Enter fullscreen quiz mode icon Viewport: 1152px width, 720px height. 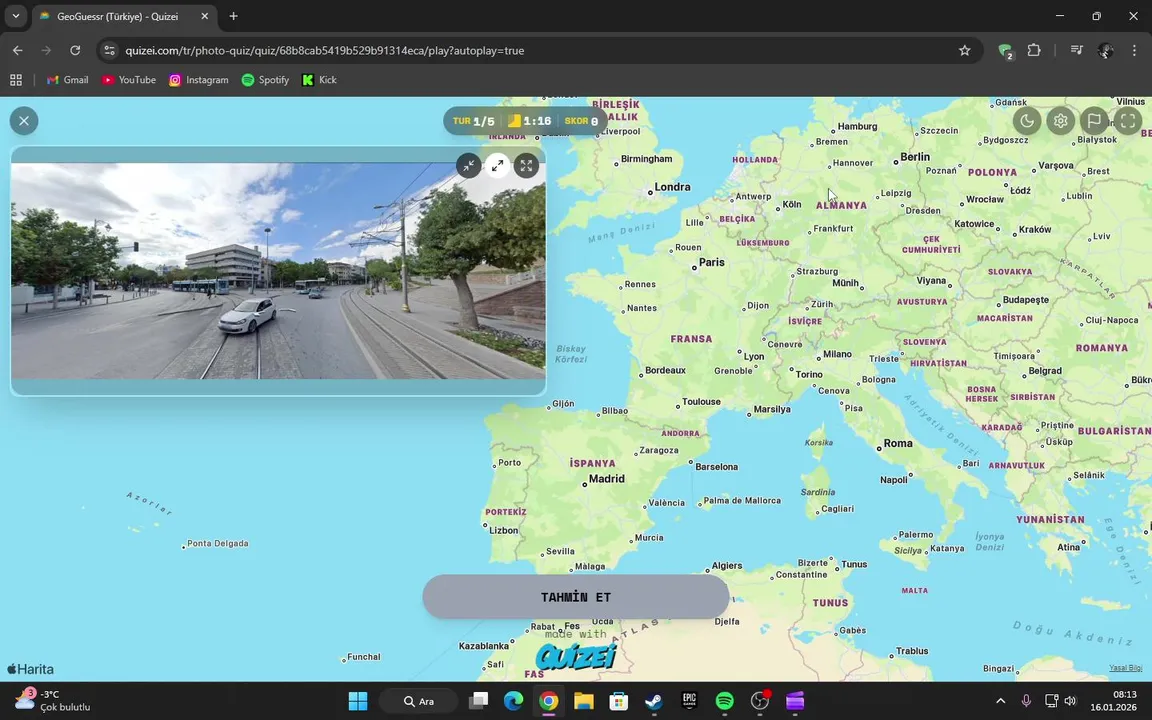point(1128,120)
